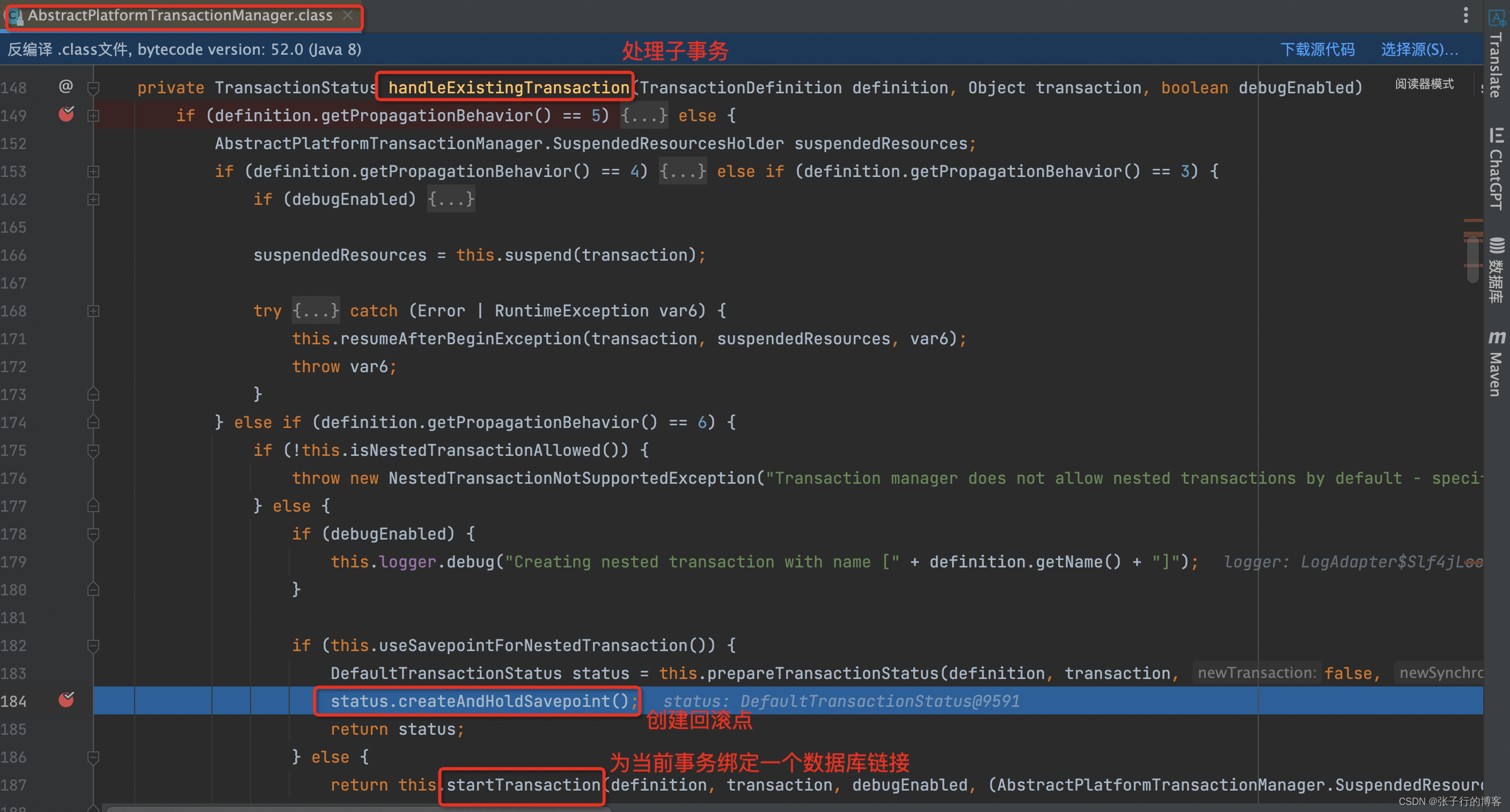Viewport: 1510px width, 812px height.
Task: Click useSavepointForNestedTransaction() on line 182
Action: pos(547,646)
